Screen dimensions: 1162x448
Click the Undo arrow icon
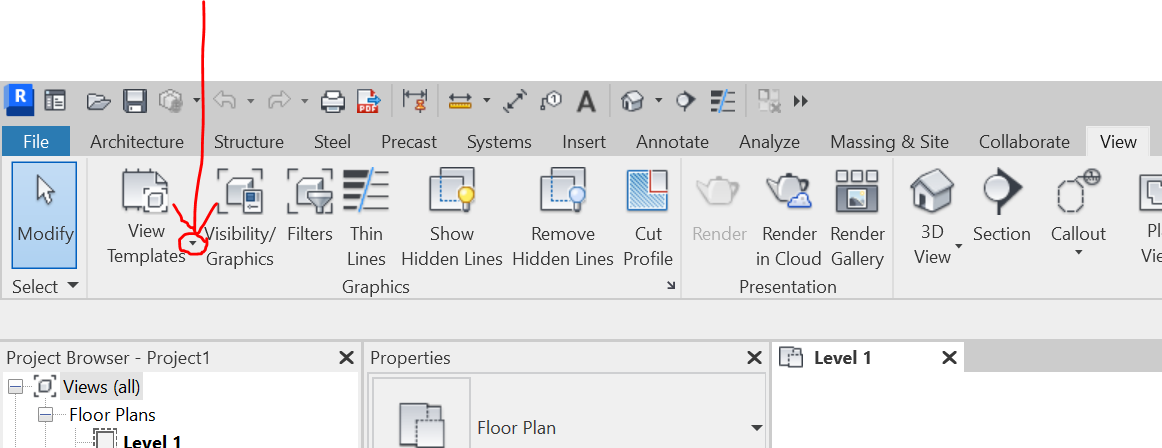pos(225,100)
